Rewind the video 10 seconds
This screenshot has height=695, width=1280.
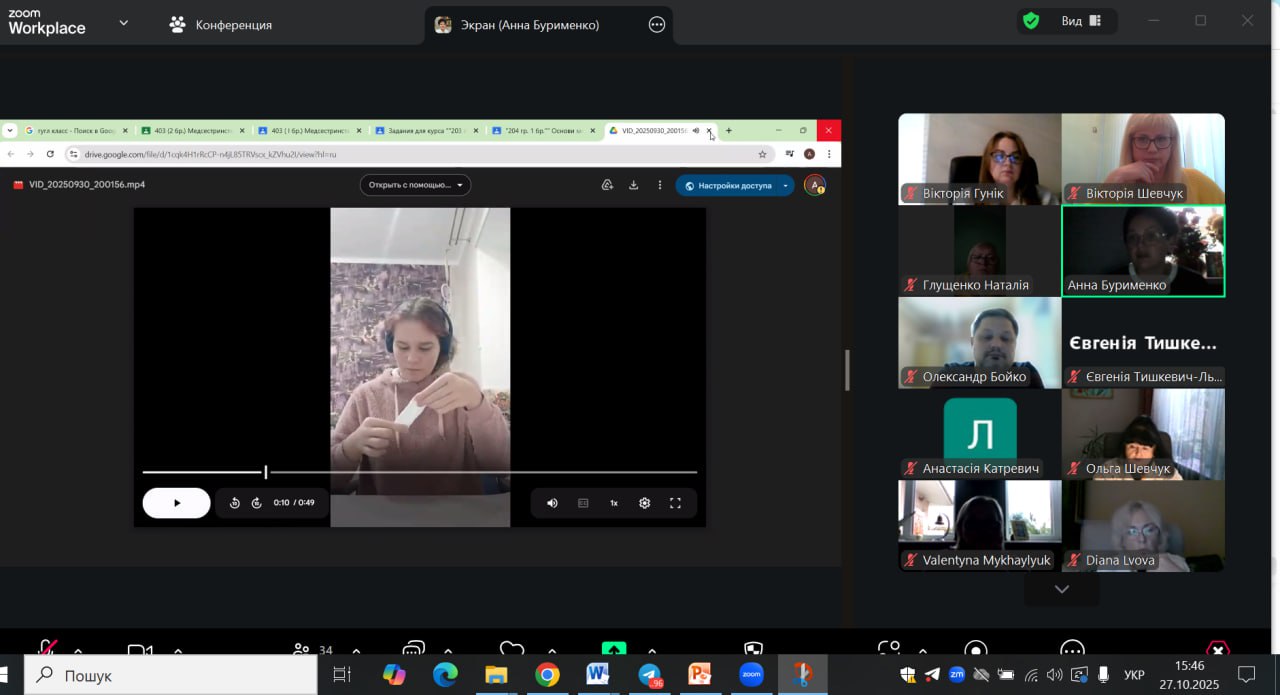[235, 503]
